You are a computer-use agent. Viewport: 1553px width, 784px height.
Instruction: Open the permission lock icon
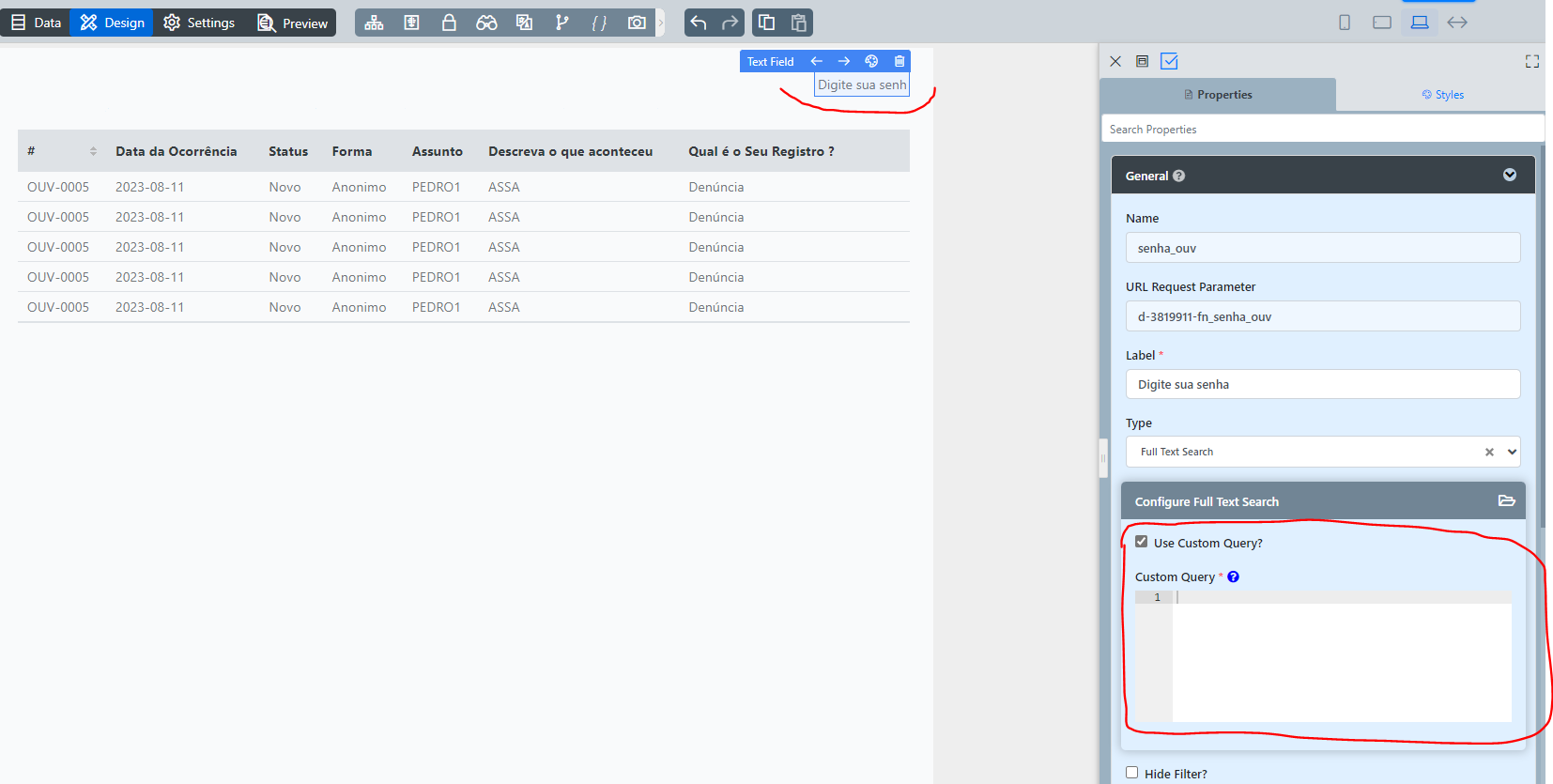(449, 23)
